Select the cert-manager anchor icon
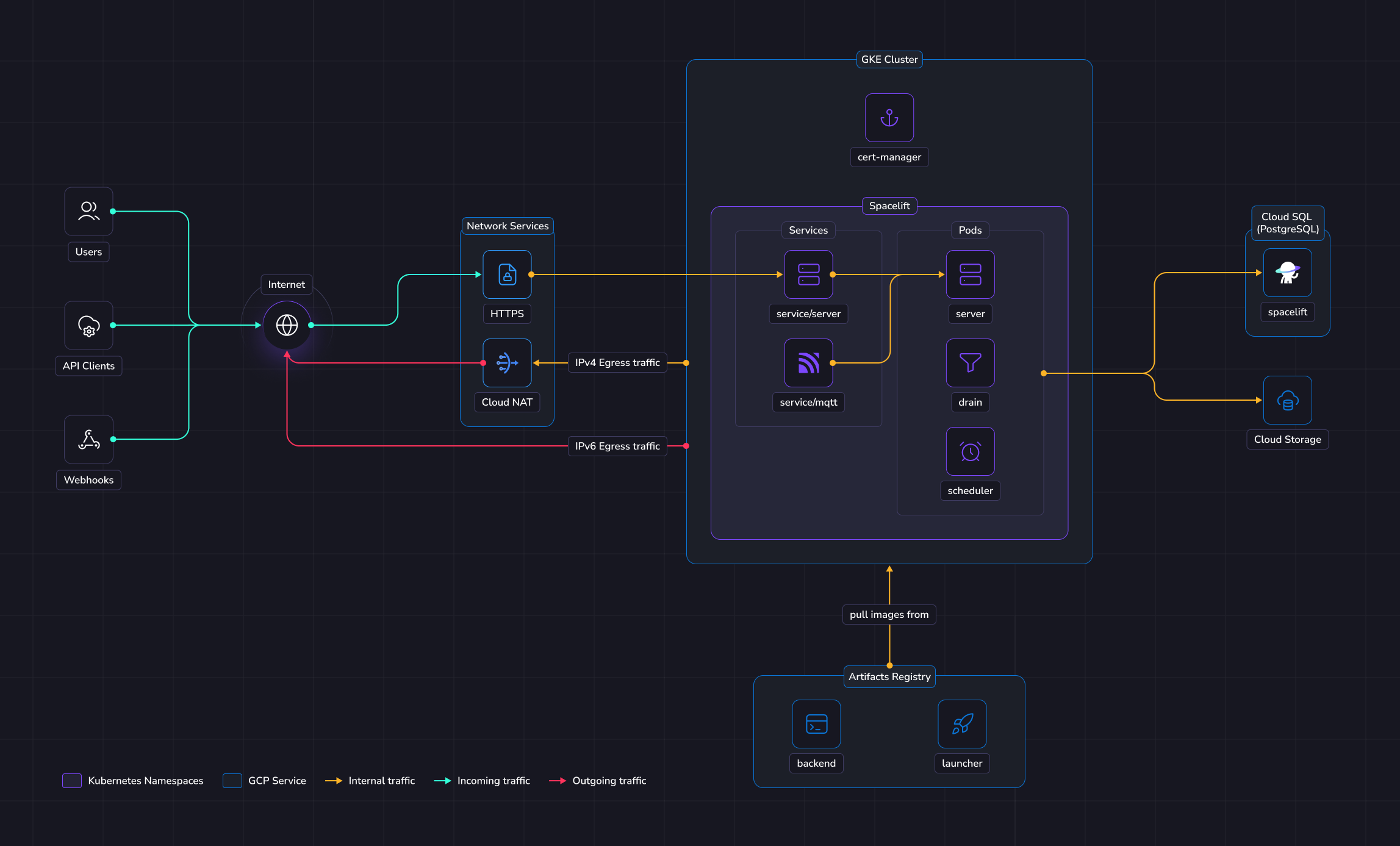 [x=889, y=118]
